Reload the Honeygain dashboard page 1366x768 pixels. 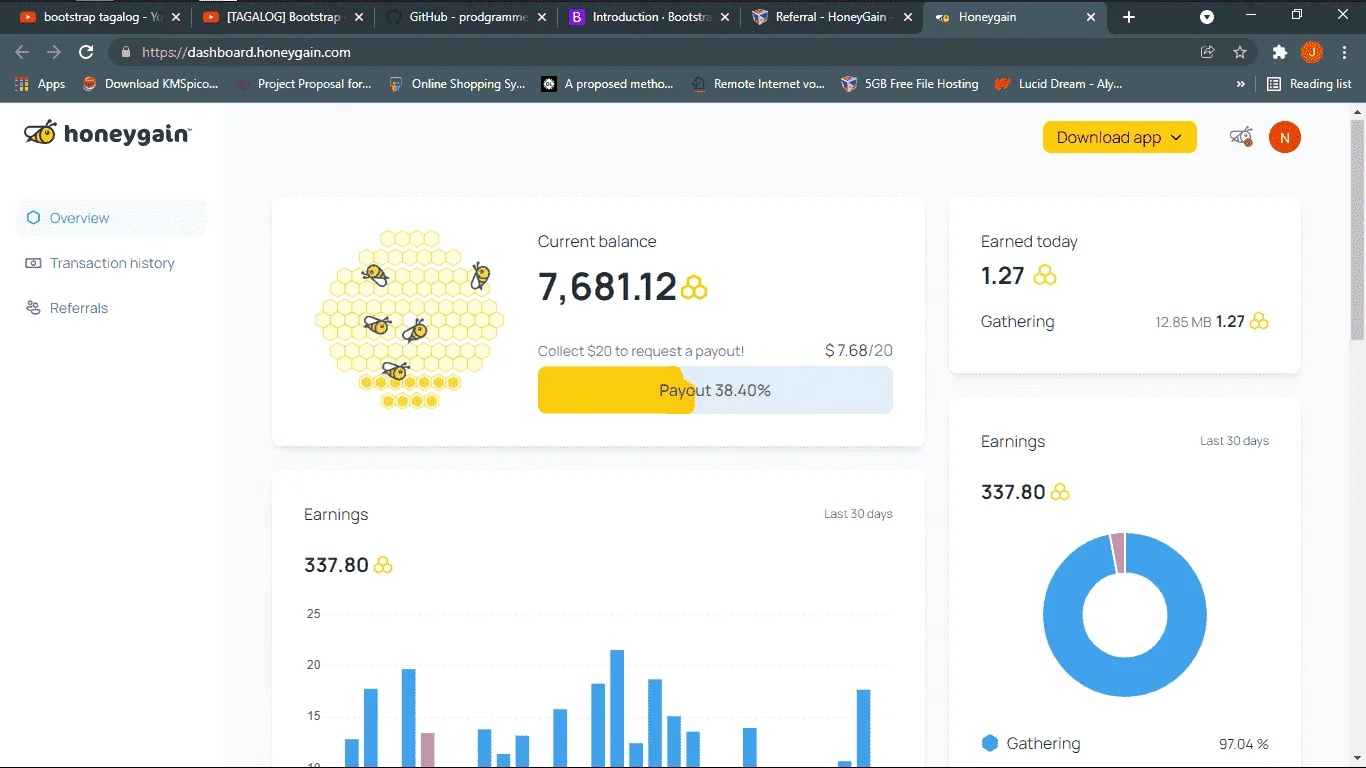pyautogui.click(x=87, y=52)
